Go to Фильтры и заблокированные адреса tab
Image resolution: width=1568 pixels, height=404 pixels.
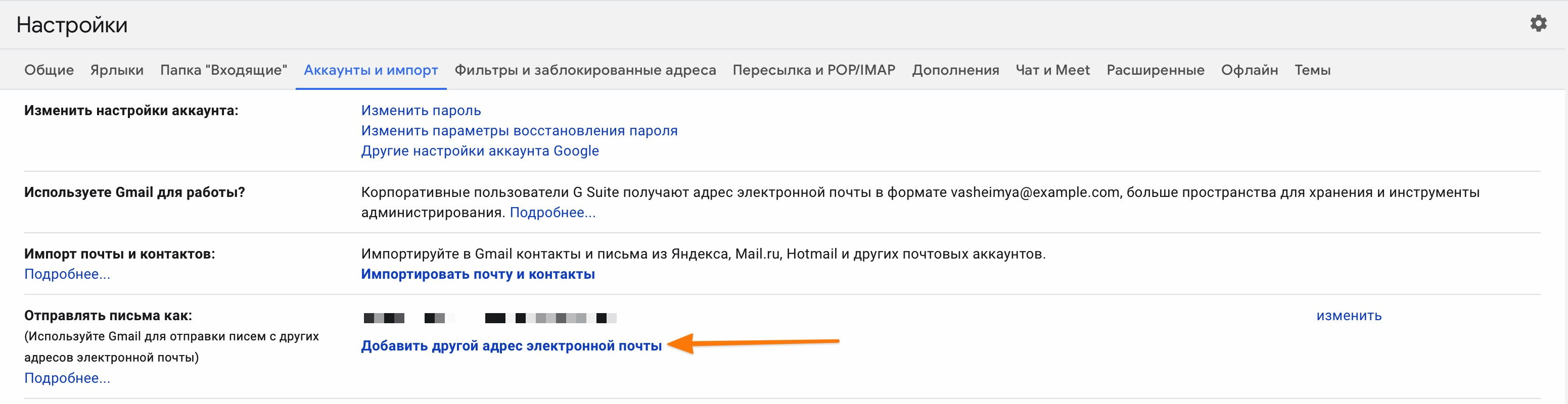pos(585,70)
